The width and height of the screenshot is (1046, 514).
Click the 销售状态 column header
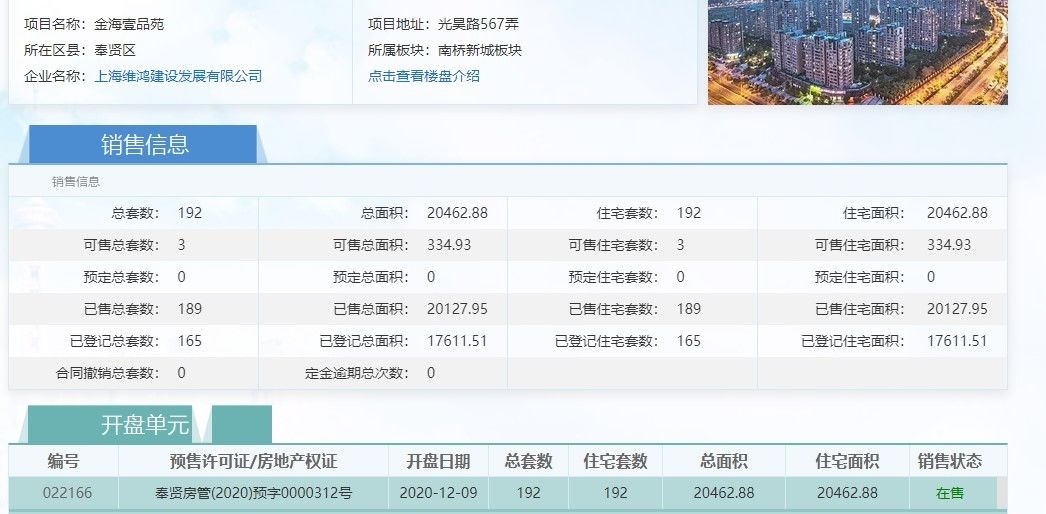tap(950, 461)
